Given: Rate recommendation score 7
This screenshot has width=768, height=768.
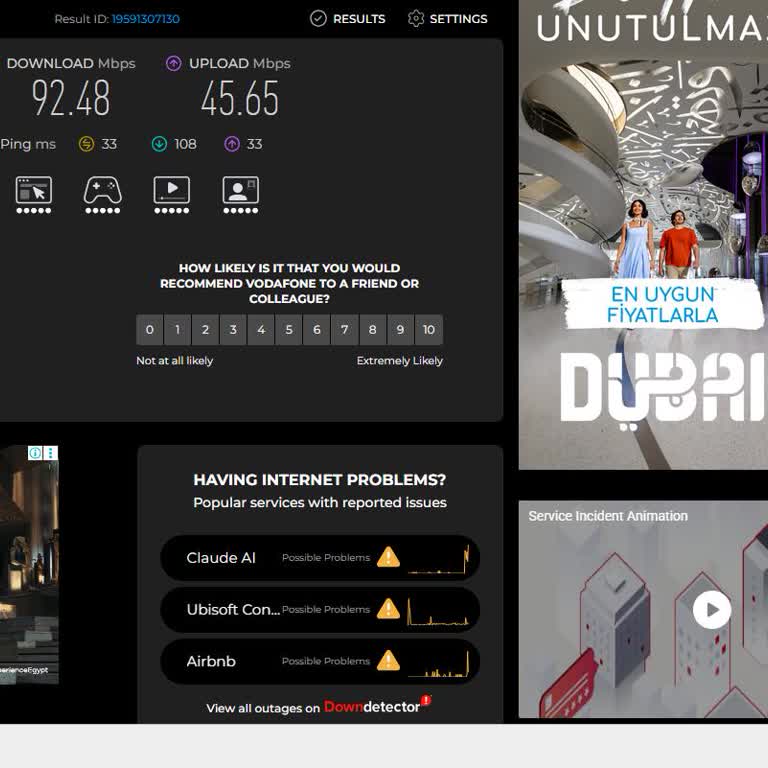Looking at the screenshot, I should 345,330.
